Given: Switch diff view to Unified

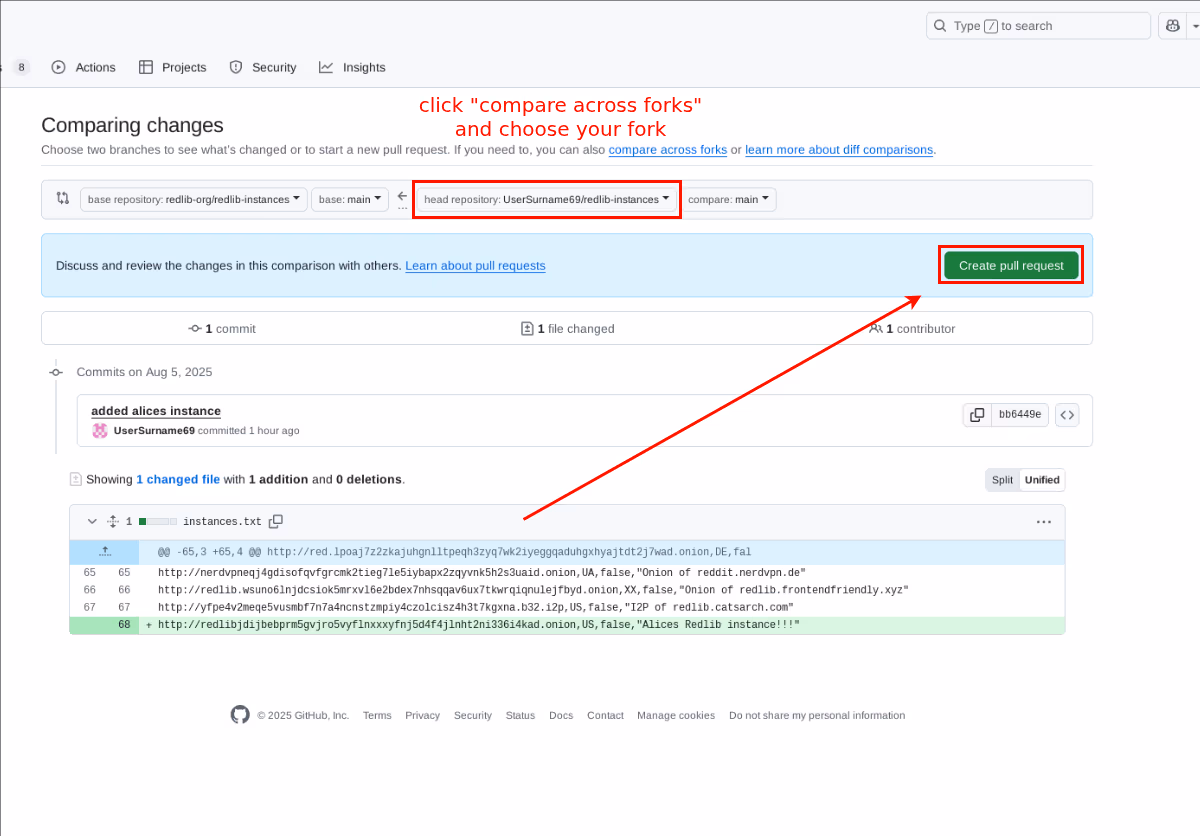Looking at the screenshot, I should pos(1041,480).
